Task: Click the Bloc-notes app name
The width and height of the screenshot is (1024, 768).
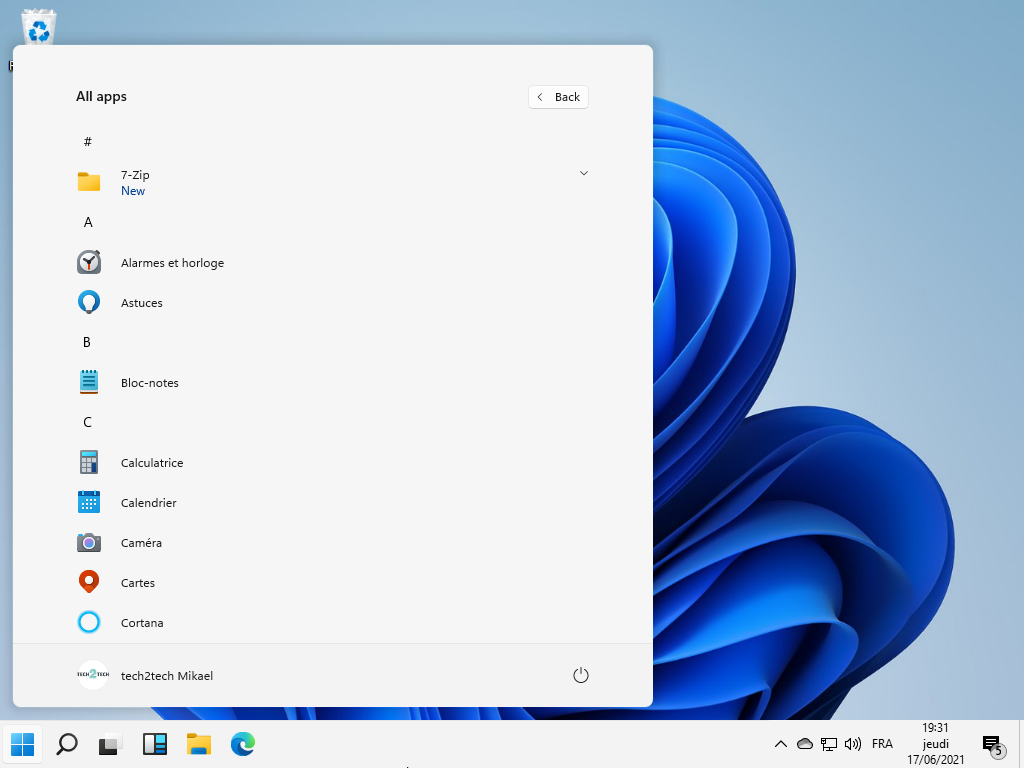Action: pos(150,383)
